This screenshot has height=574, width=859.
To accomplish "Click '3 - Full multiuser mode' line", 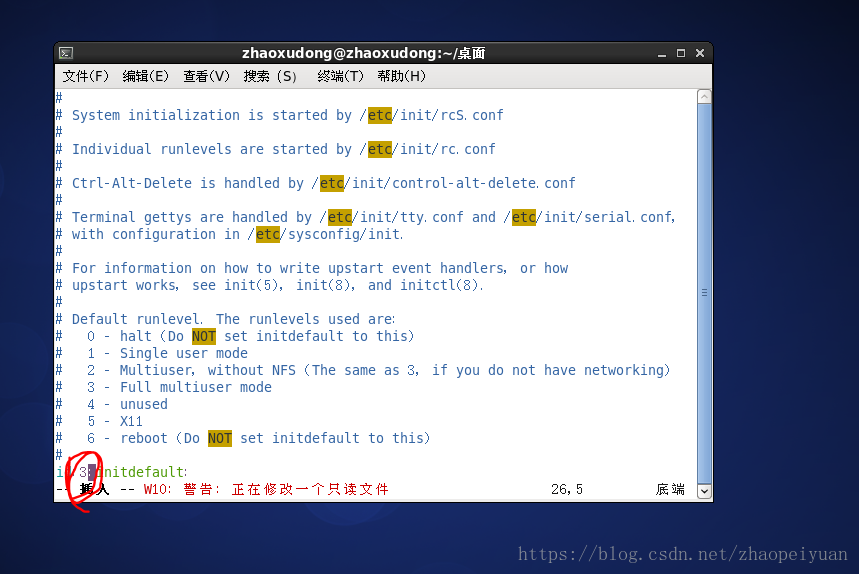I will coord(164,387).
